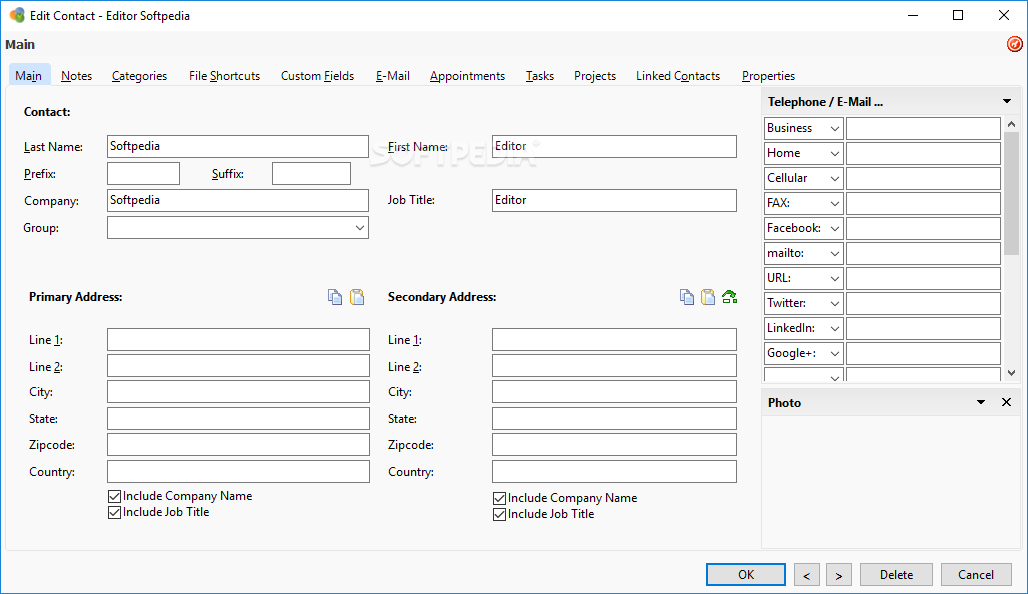Toggle Primary Include Company Name checkbox
The width and height of the screenshot is (1028, 594).
click(114, 496)
